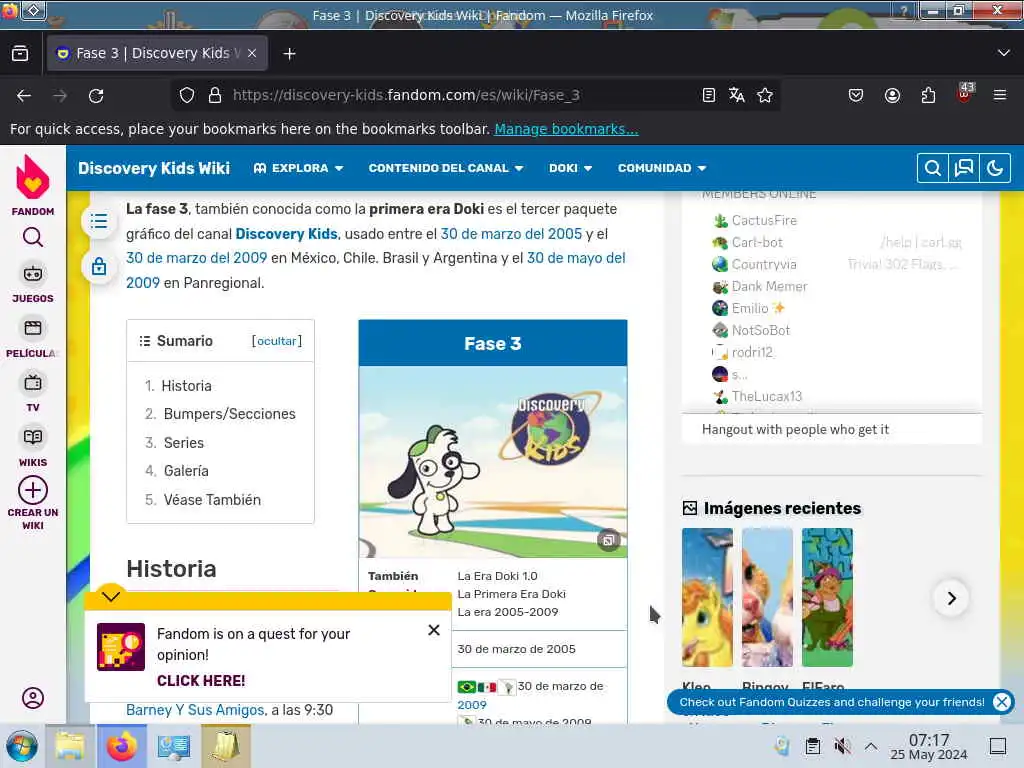Open the Películas sidebar icon
This screenshot has width=1024, height=768.
[x=33, y=328]
